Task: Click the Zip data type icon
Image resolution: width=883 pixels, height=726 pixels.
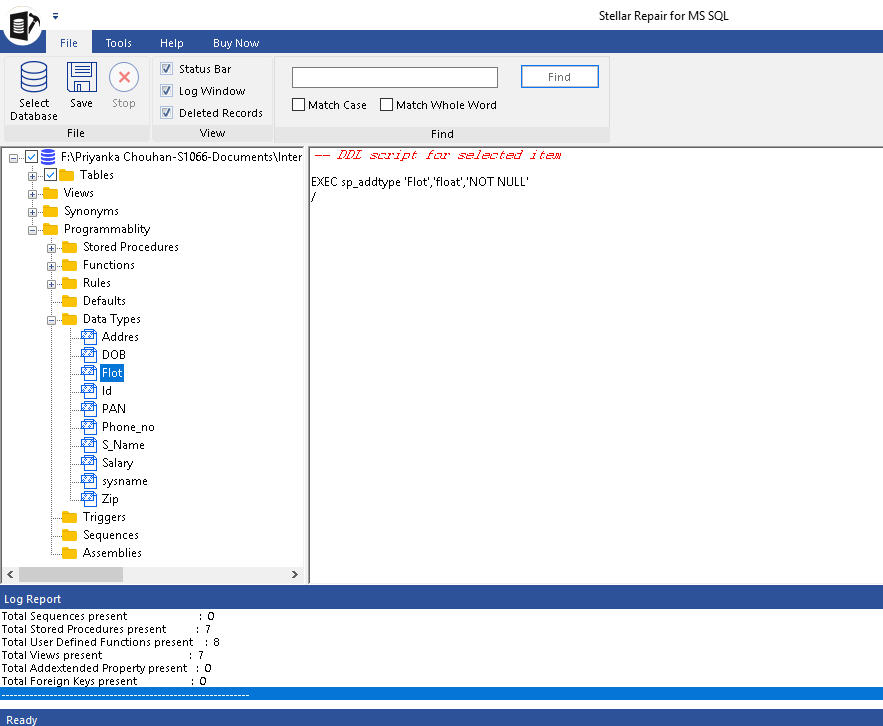Action: click(89, 499)
